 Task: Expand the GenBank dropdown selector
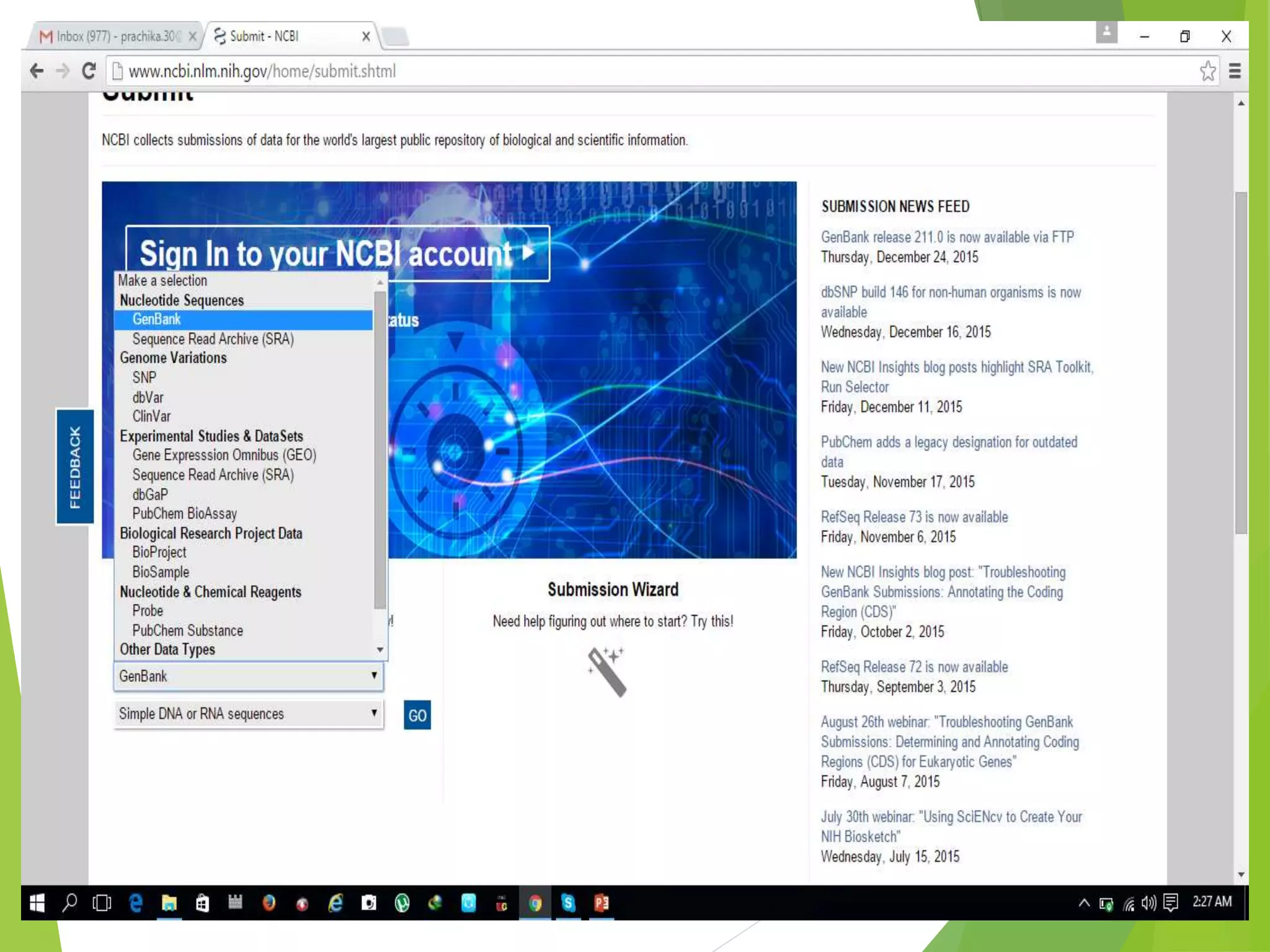pyautogui.click(x=248, y=676)
